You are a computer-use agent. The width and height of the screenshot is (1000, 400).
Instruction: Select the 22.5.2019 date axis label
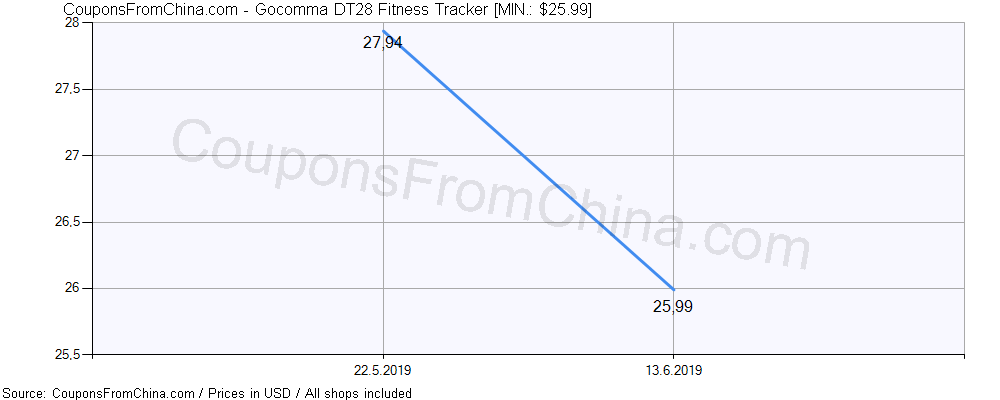pos(383,370)
